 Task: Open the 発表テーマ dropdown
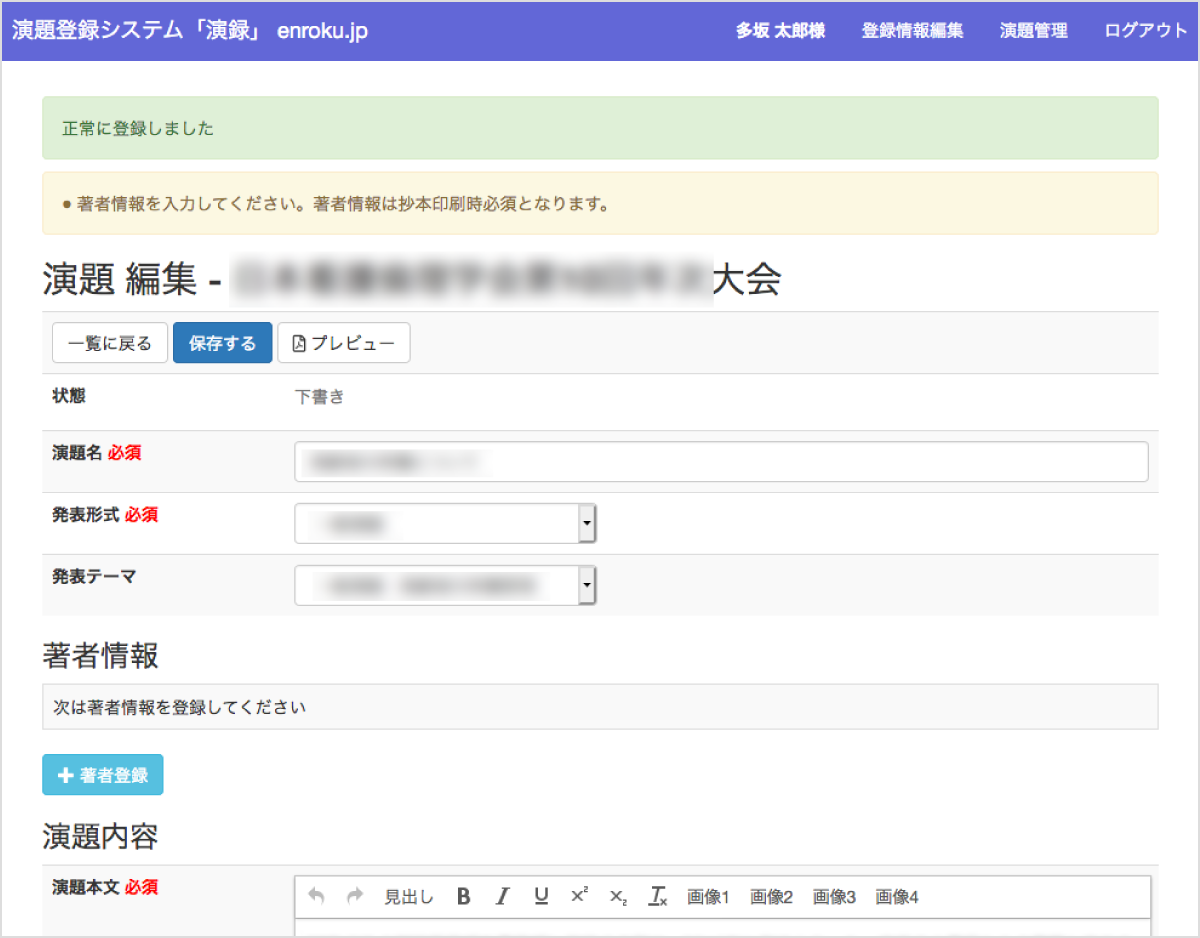point(445,585)
